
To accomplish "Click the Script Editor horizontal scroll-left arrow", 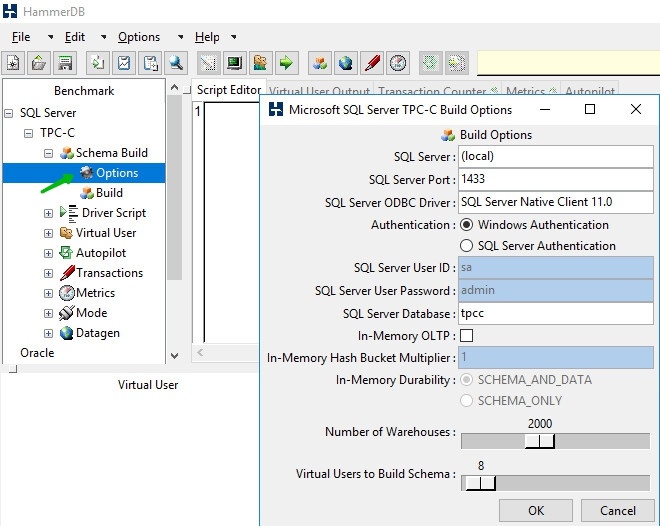I will (200, 353).
